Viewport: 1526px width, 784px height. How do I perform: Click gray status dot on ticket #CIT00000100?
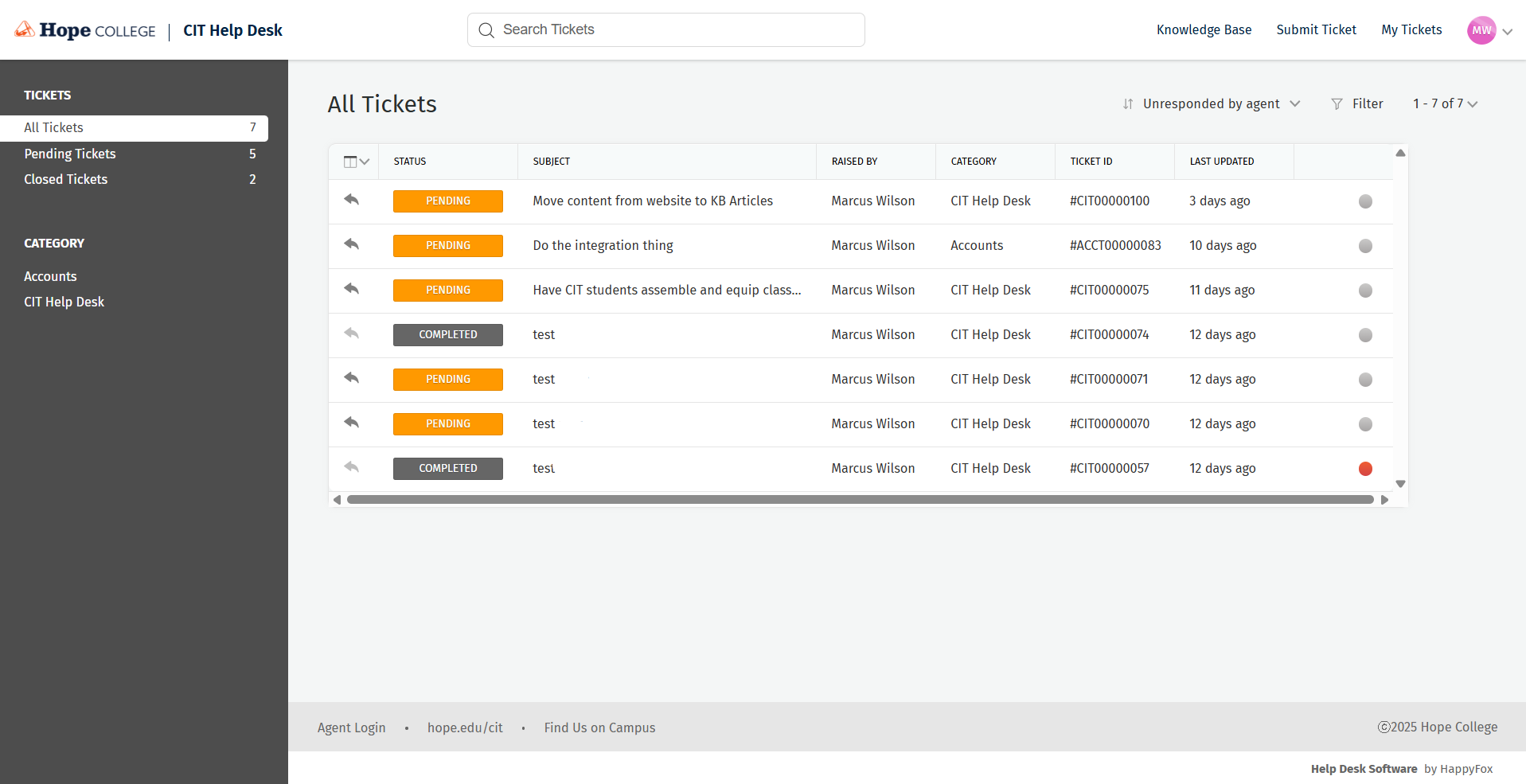(1365, 201)
